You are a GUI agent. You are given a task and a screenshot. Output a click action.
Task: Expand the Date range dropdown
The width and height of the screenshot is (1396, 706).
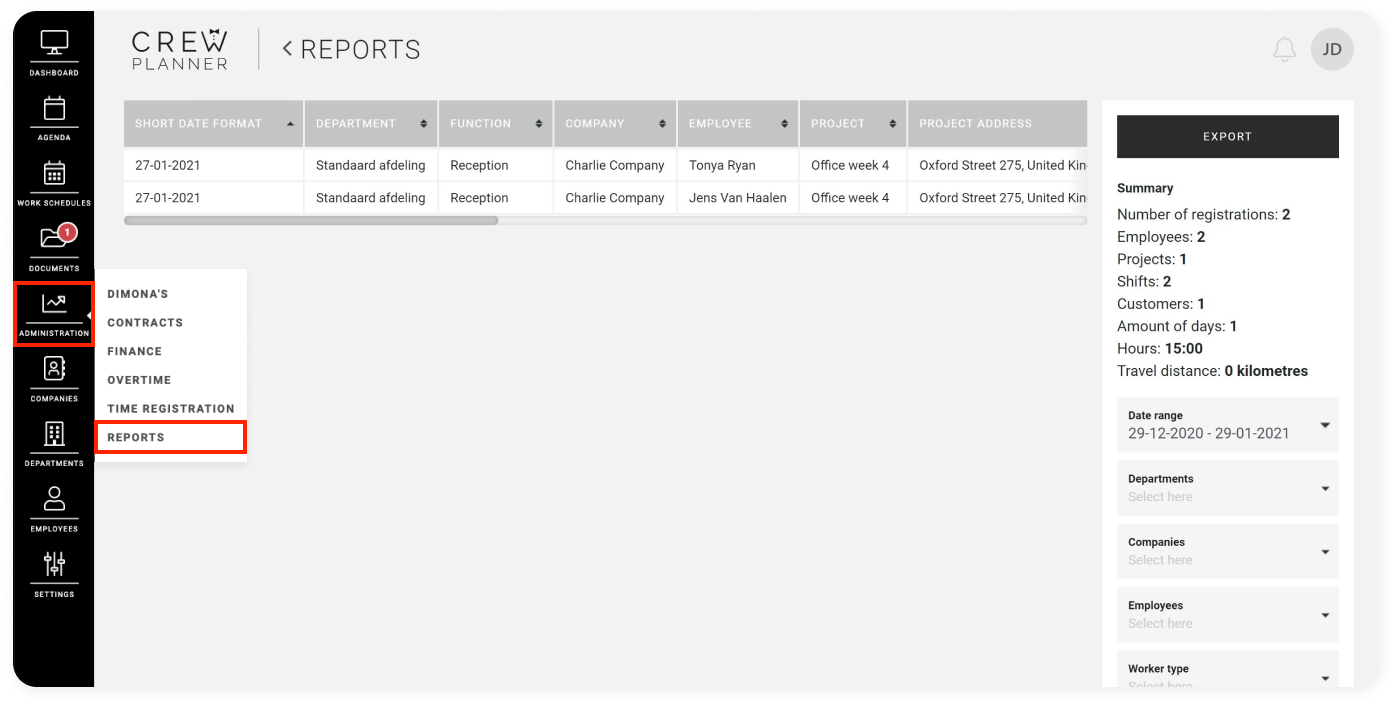pyautogui.click(x=1227, y=425)
